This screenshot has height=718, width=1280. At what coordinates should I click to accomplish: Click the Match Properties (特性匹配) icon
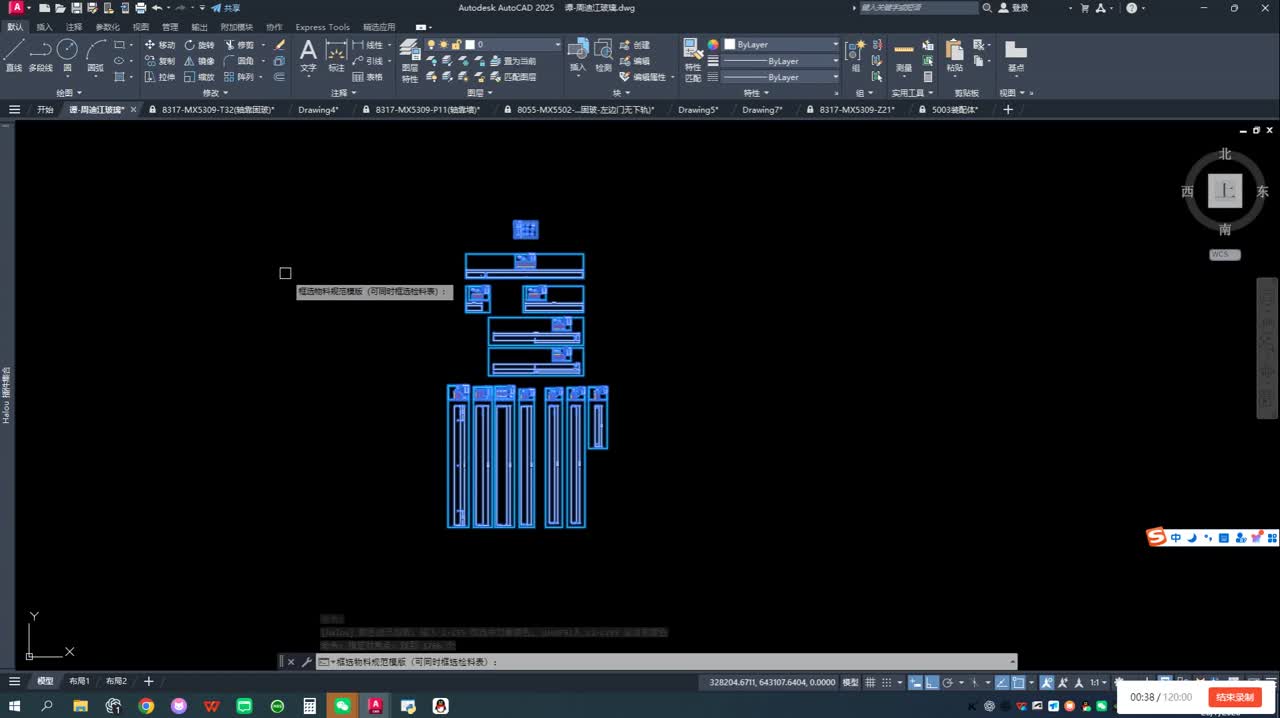[x=693, y=60]
